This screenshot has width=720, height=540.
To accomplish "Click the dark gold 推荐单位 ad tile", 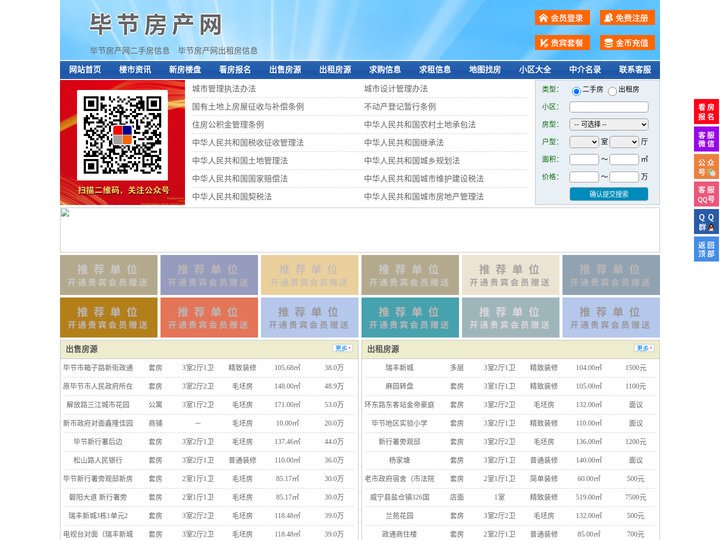I will [109, 317].
